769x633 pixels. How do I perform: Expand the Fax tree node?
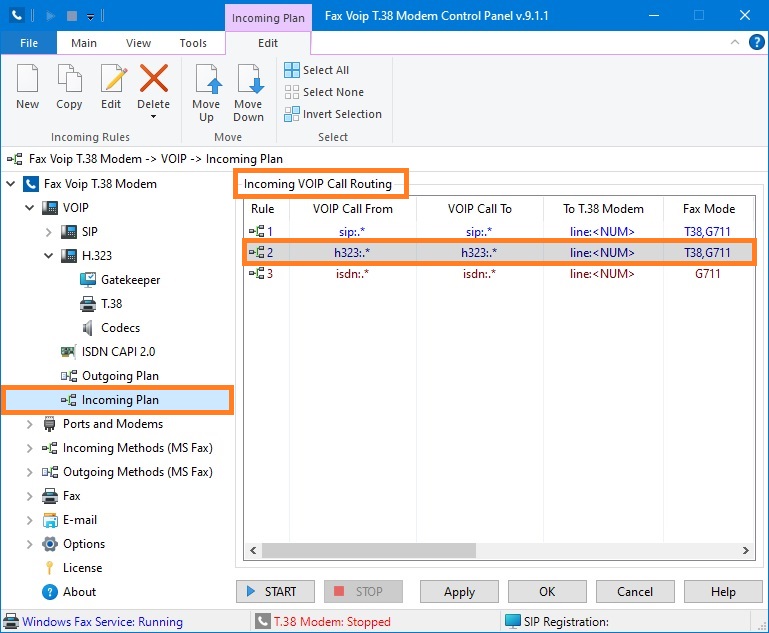click(30, 496)
